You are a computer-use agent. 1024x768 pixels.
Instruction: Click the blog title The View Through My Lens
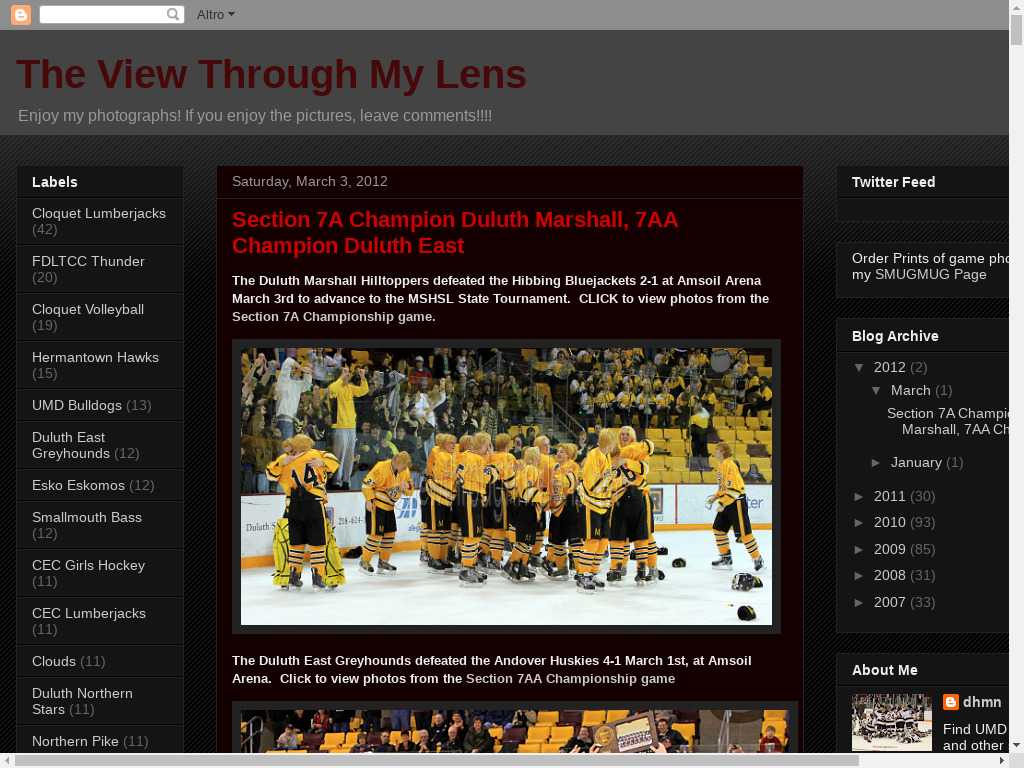(x=271, y=75)
